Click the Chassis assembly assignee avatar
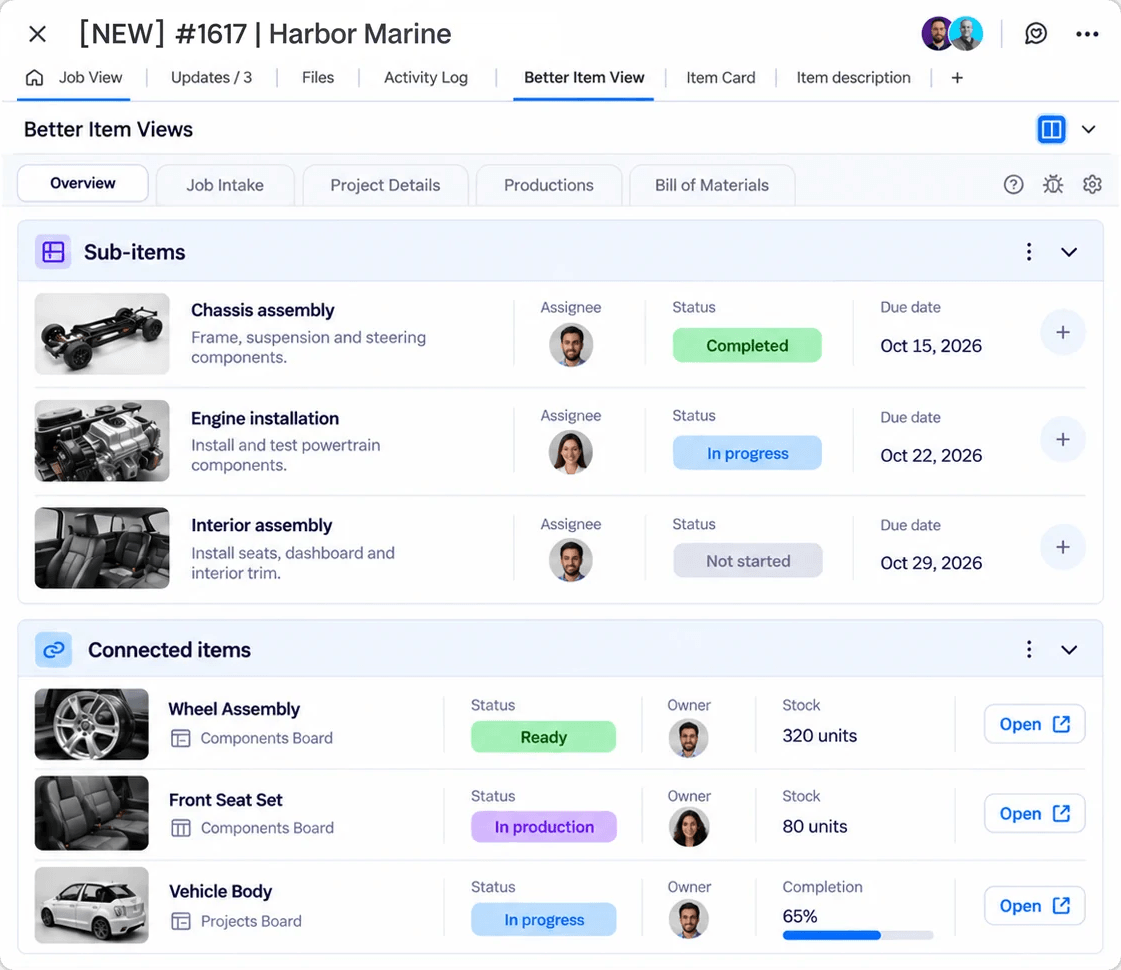 [x=571, y=345]
